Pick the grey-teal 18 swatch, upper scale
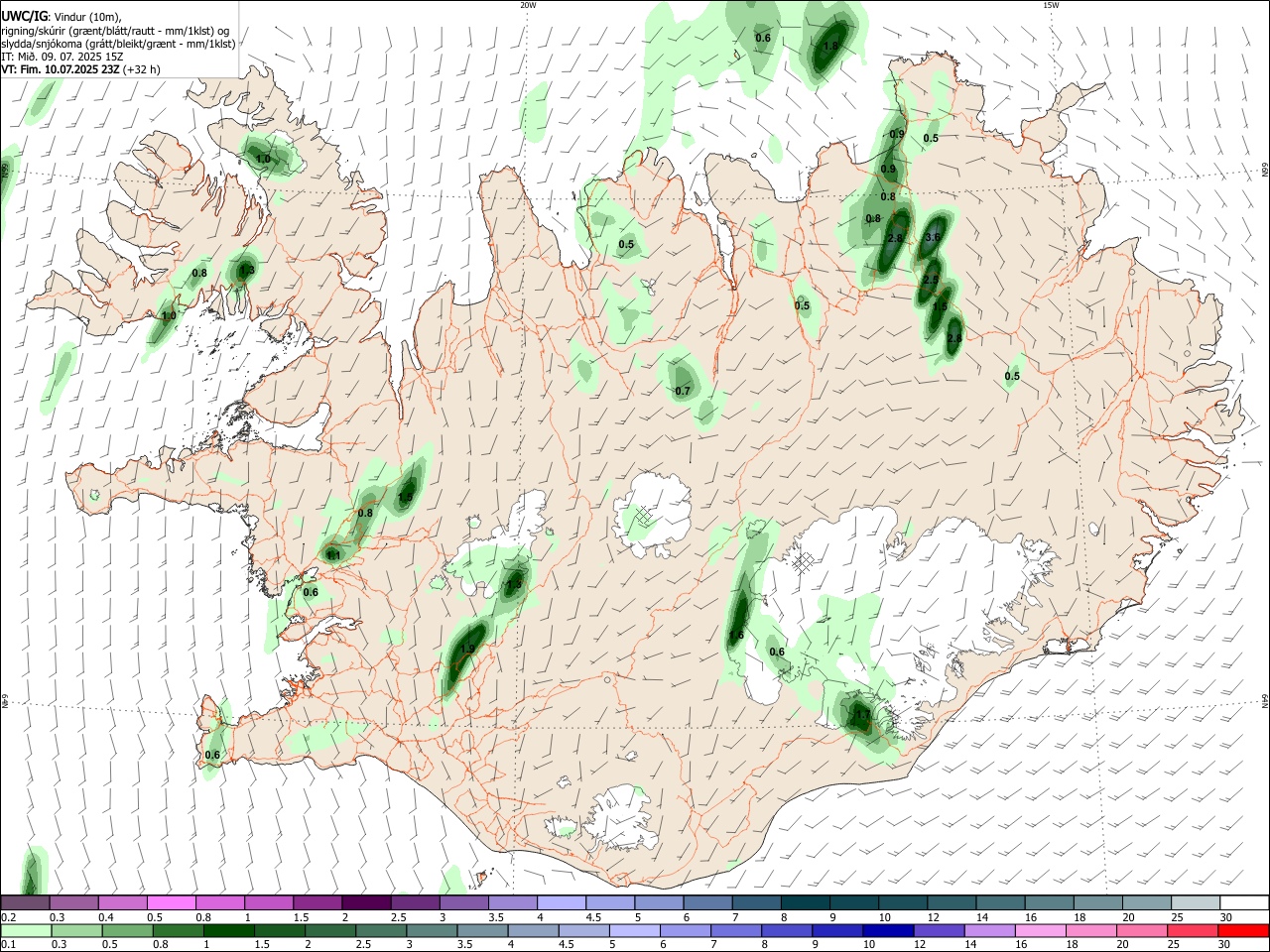Screen dimensions: 1270x952 pos(1098,902)
